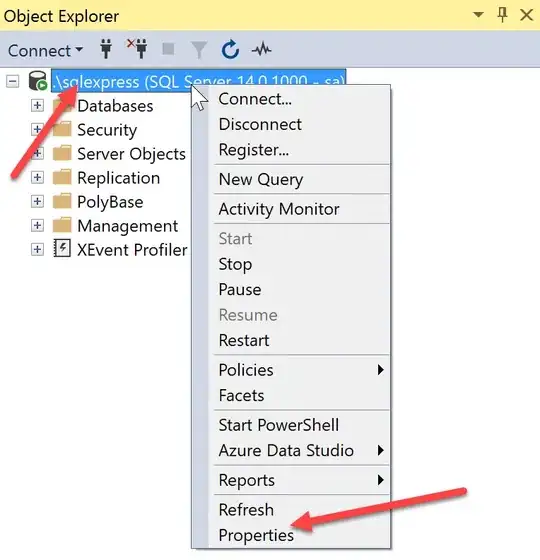This screenshot has width=540, height=560.
Task: Toggle the Auto Hide pin icon
Action: (502, 15)
